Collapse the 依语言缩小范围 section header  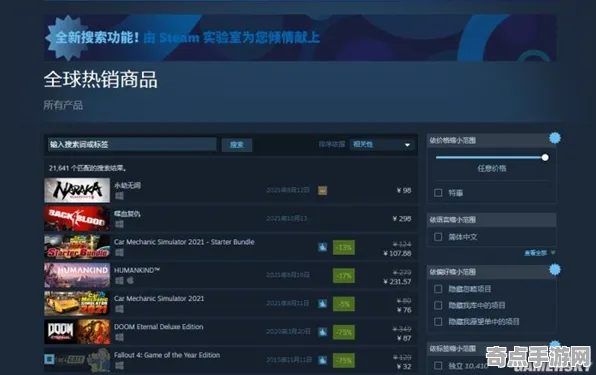(x=491, y=220)
